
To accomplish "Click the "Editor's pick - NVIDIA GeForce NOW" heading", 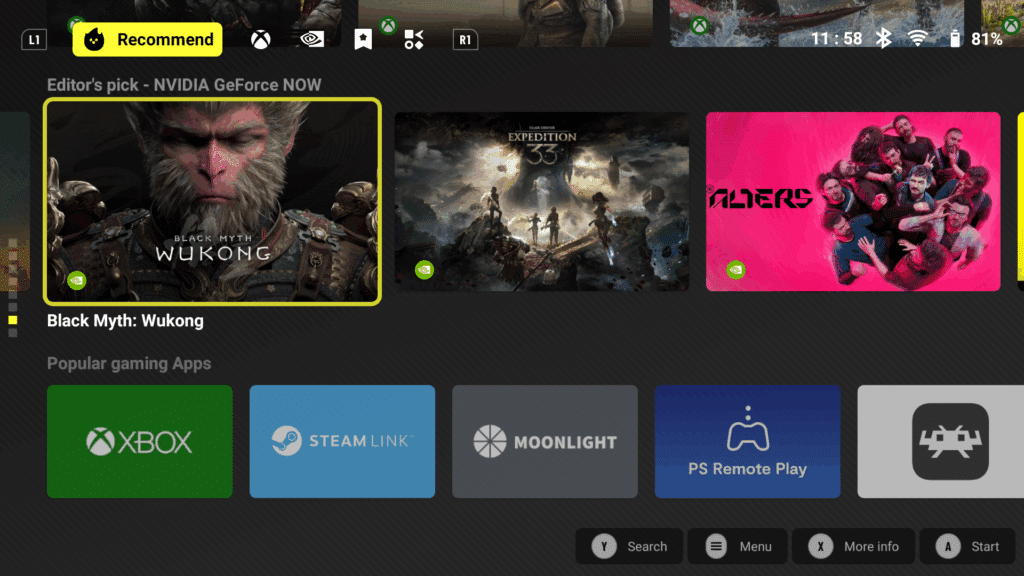I will point(184,85).
